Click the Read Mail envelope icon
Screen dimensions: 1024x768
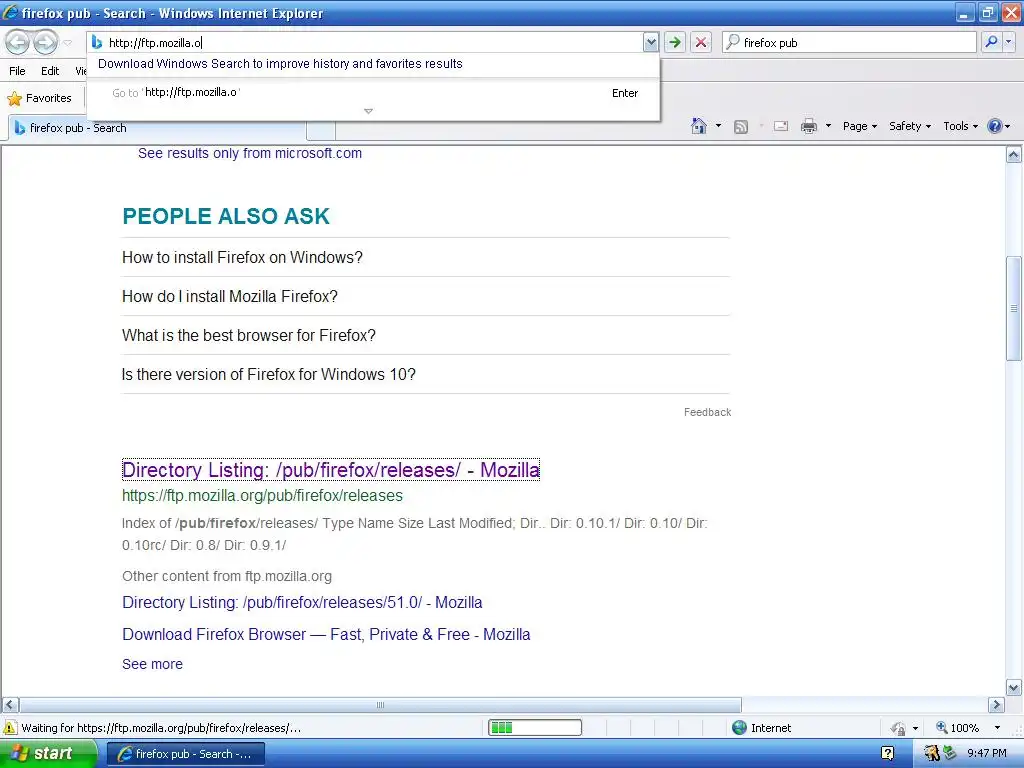tap(781, 126)
